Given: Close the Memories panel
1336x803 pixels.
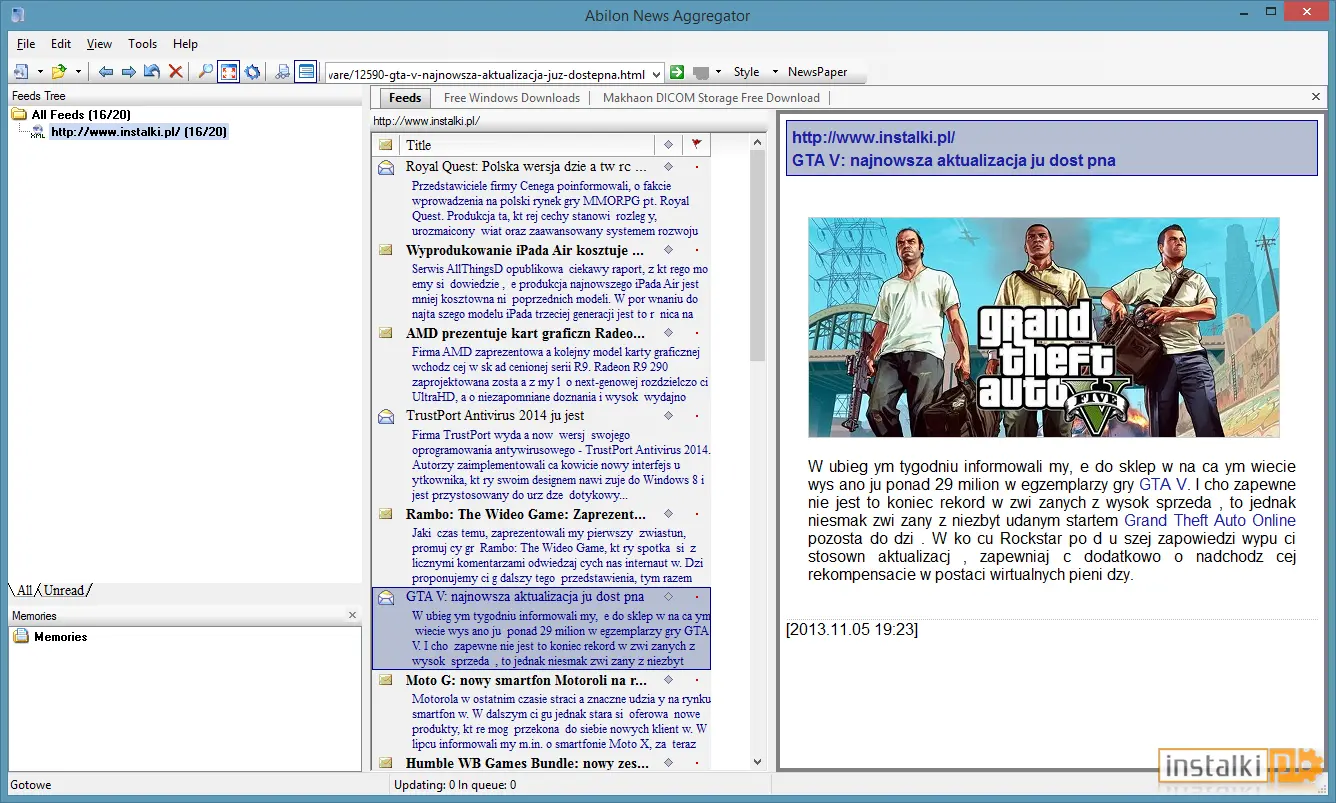Looking at the screenshot, I should [x=352, y=615].
